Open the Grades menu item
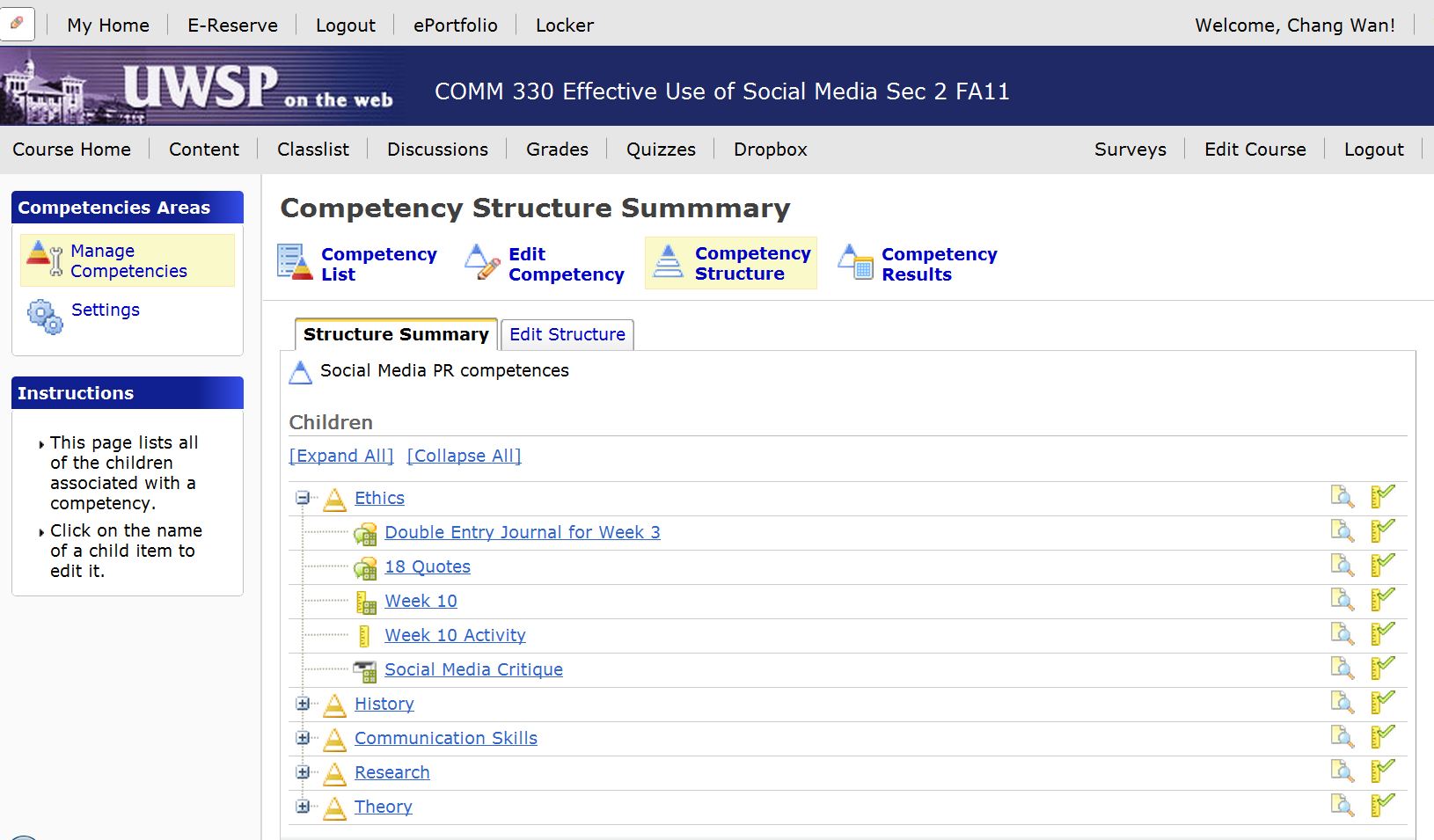1434x840 pixels. click(x=557, y=150)
